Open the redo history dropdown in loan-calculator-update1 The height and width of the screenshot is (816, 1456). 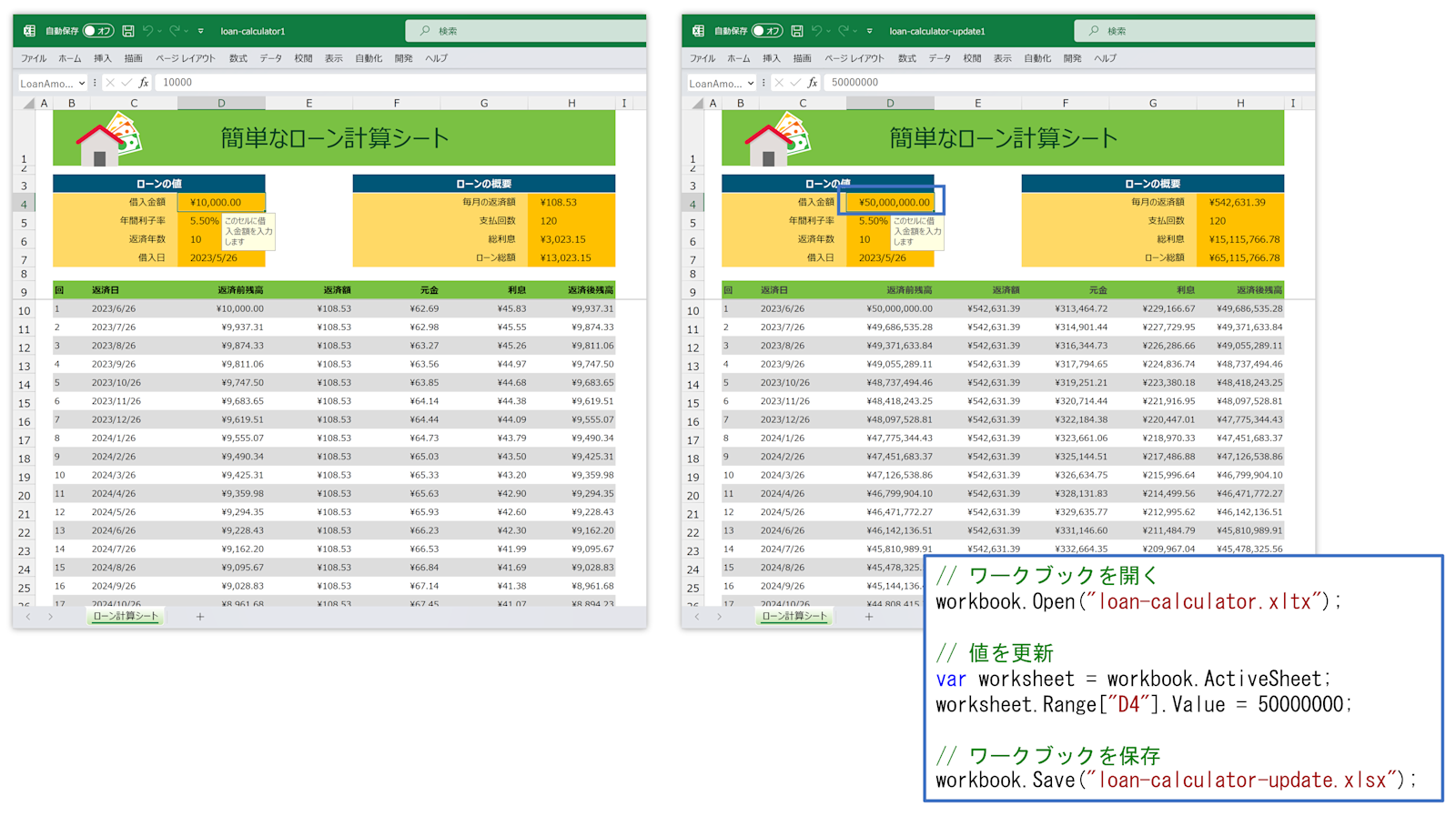click(854, 31)
